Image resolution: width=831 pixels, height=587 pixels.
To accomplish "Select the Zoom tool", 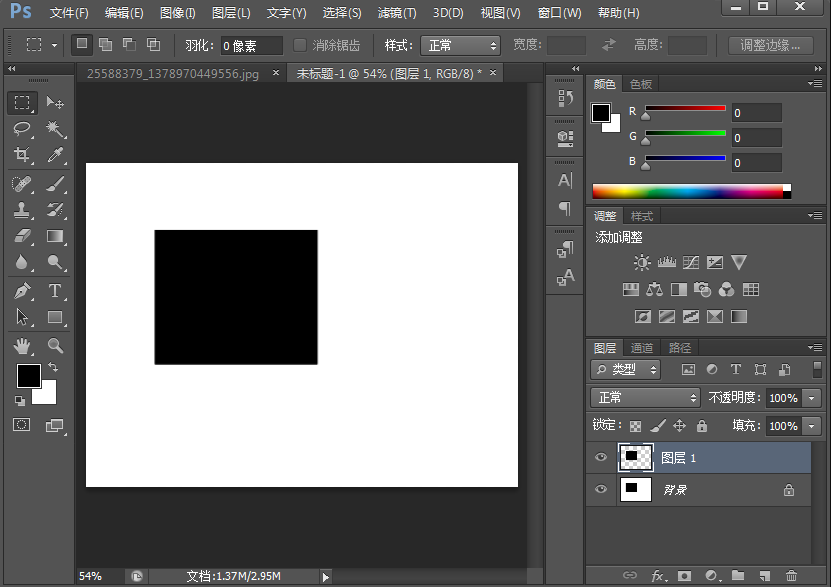I will click(x=55, y=346).
